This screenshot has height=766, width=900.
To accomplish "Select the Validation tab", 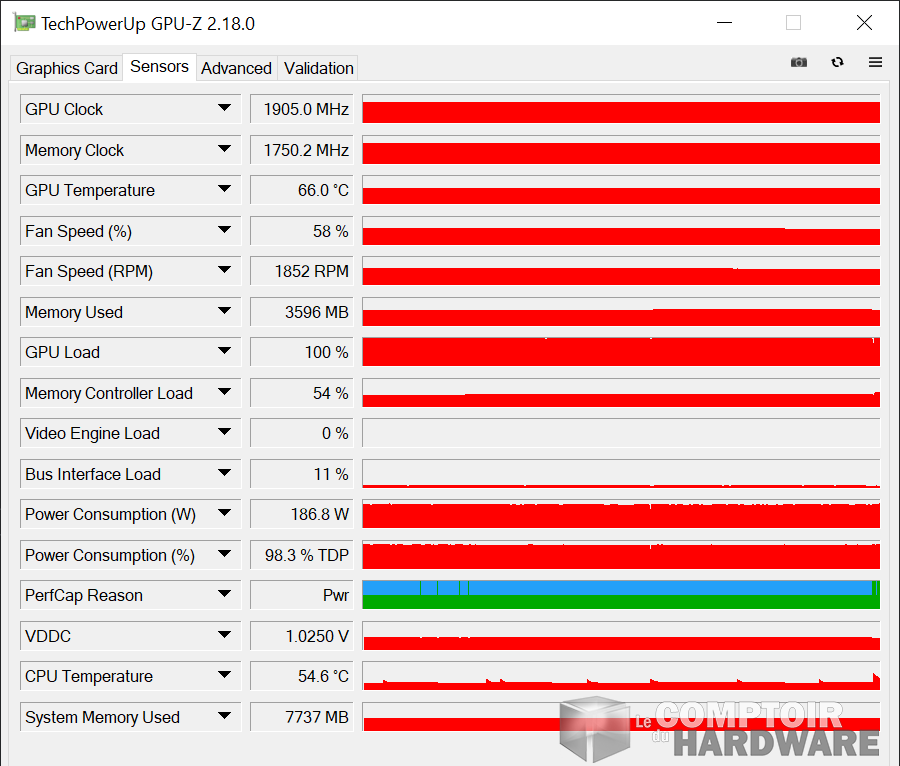I will pos(318,68).
